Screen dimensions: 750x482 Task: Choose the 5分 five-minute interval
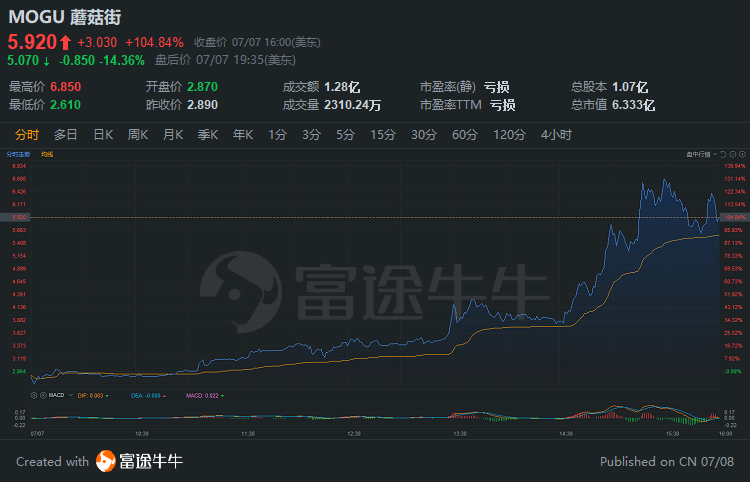coord(345,135)
